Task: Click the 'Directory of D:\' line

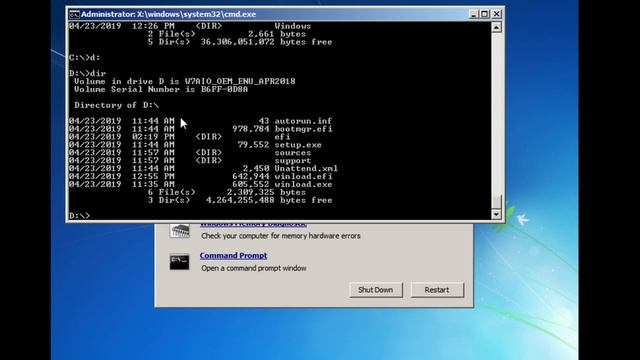Action: [x=116, y=105]
